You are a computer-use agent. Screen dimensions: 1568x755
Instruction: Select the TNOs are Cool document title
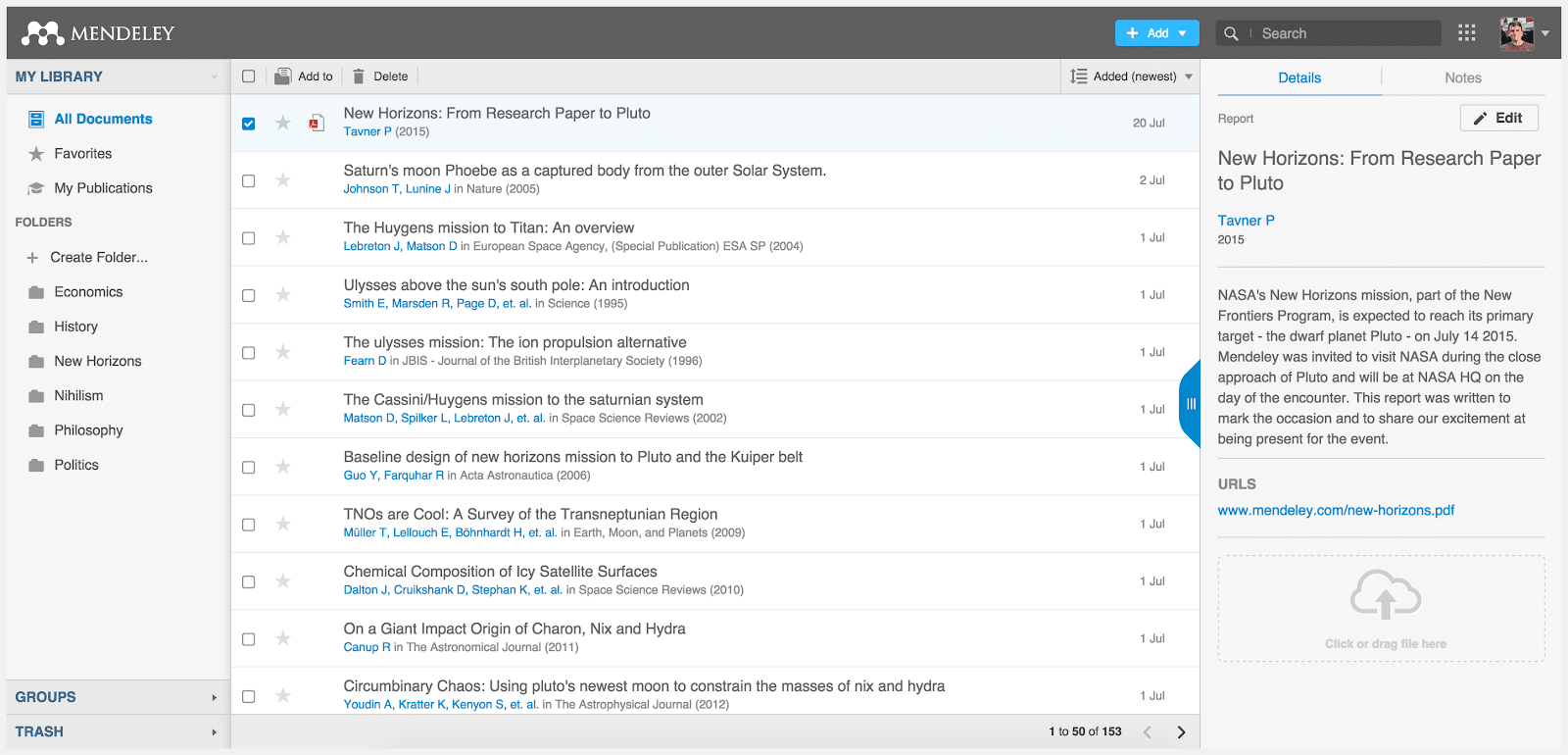pyautogui.click(x=530, y=514)
